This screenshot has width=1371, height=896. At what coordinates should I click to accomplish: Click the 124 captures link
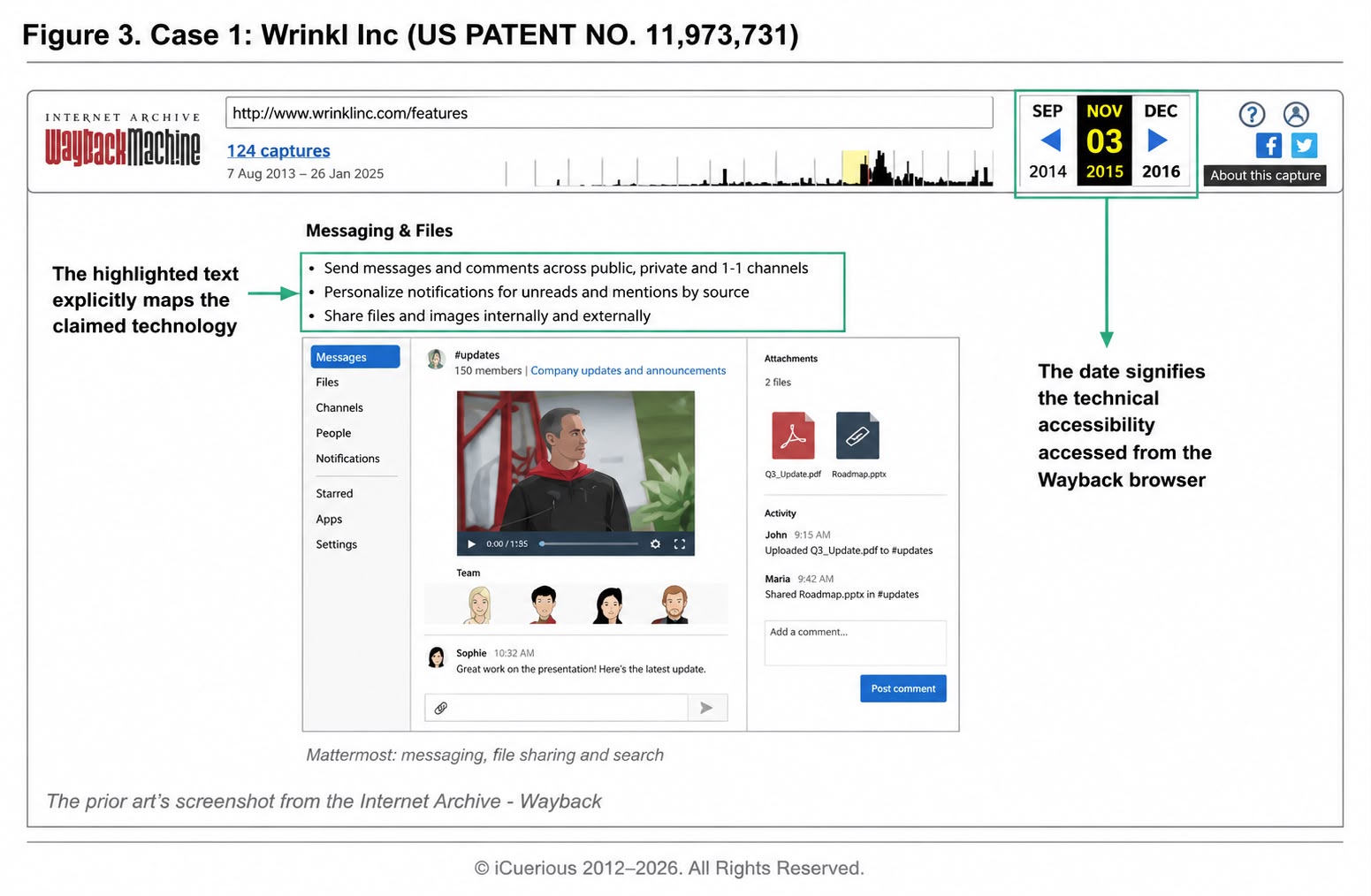278,151
